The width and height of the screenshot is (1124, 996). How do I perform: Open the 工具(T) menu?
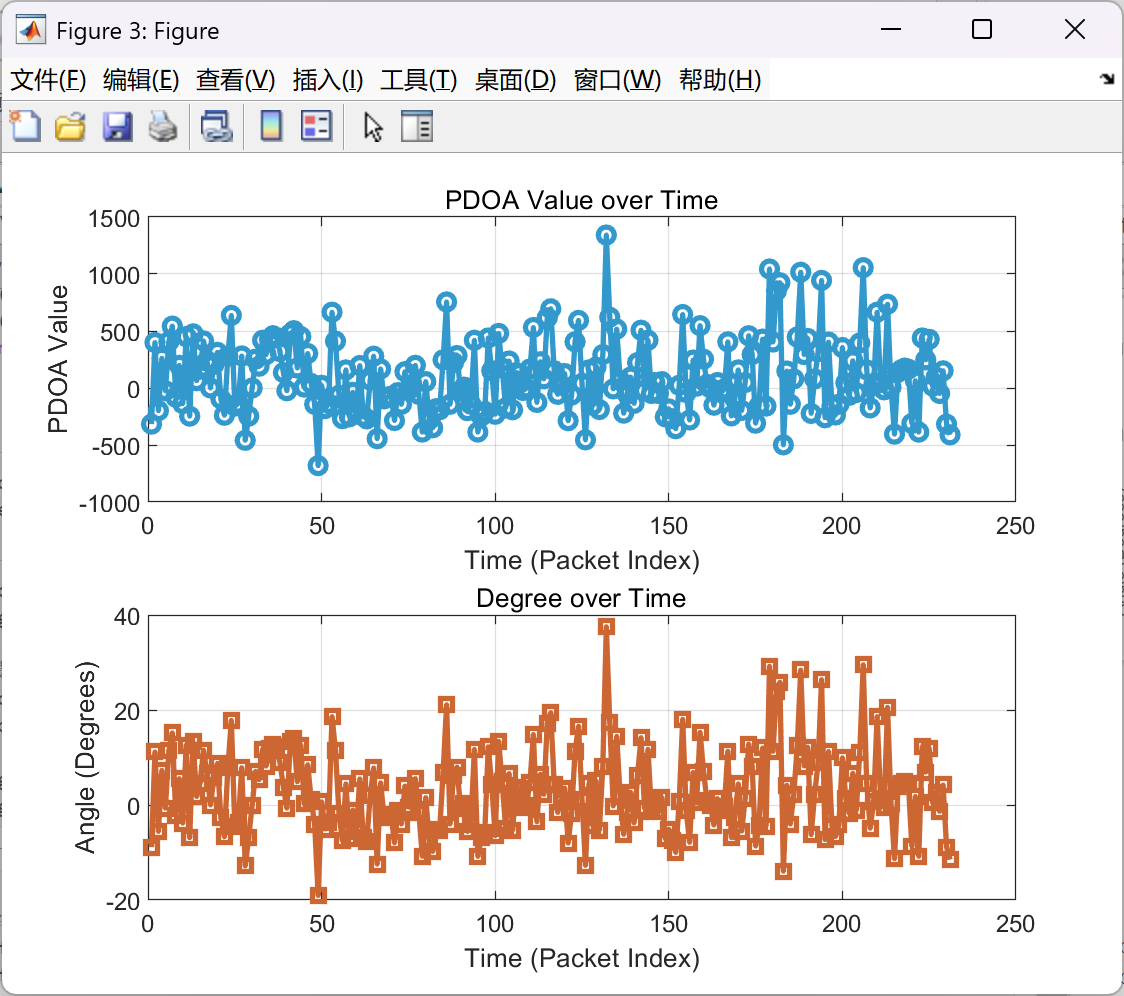[x=419, y=80]
